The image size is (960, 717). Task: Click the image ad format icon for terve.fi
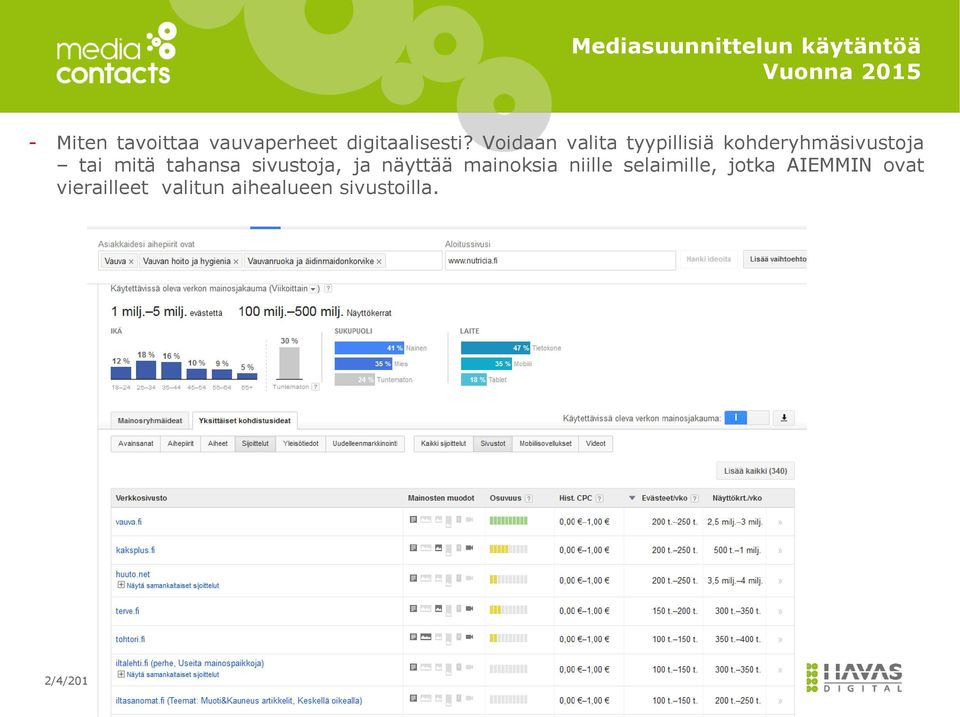pos(438,609)
